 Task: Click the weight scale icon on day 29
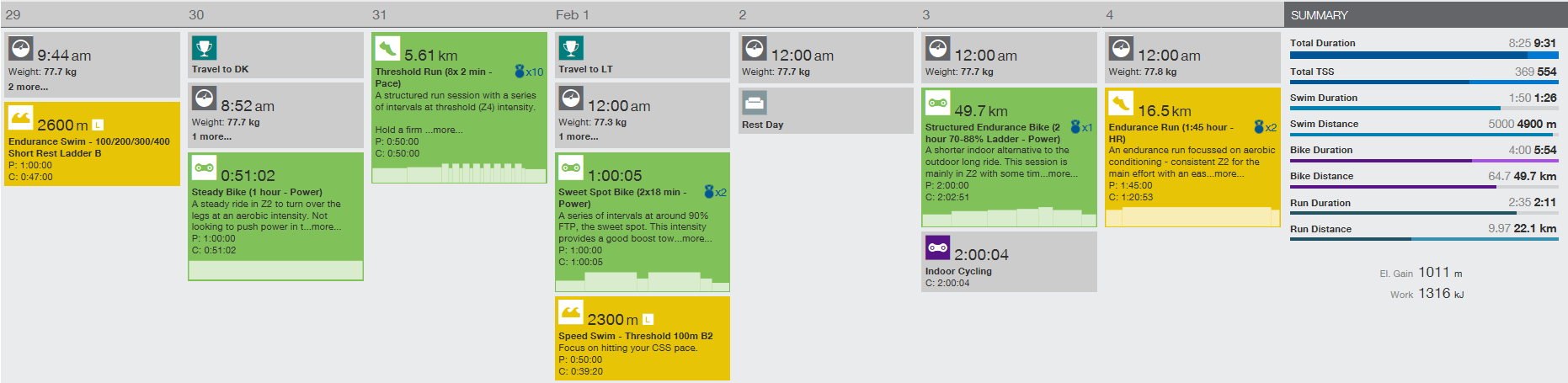[x=21, y=48]
